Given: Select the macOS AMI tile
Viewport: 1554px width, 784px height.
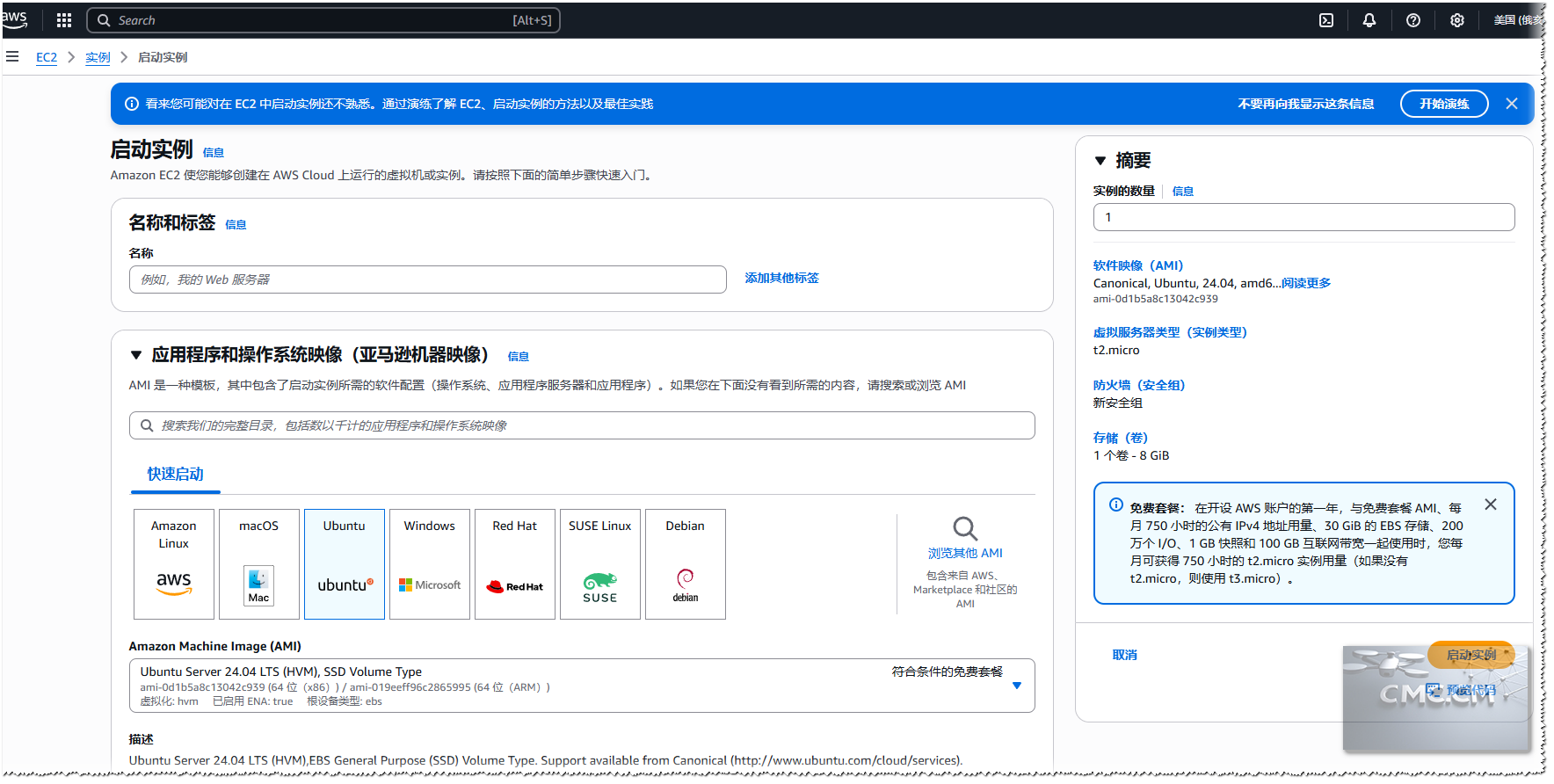Looking at the screenshot, I should click(259, 564).
